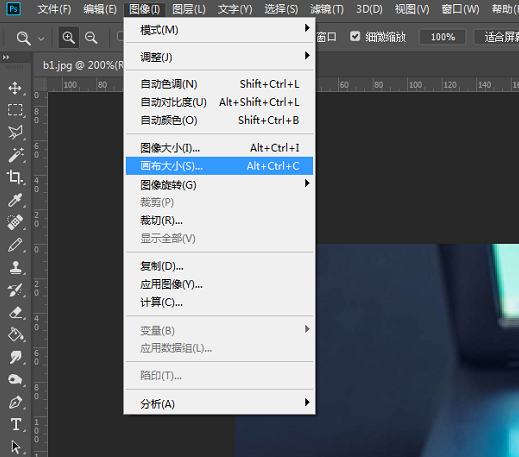Choose 画布大小(S)... menu entry
Screen dimensions: 519x457
click(219, 166)
